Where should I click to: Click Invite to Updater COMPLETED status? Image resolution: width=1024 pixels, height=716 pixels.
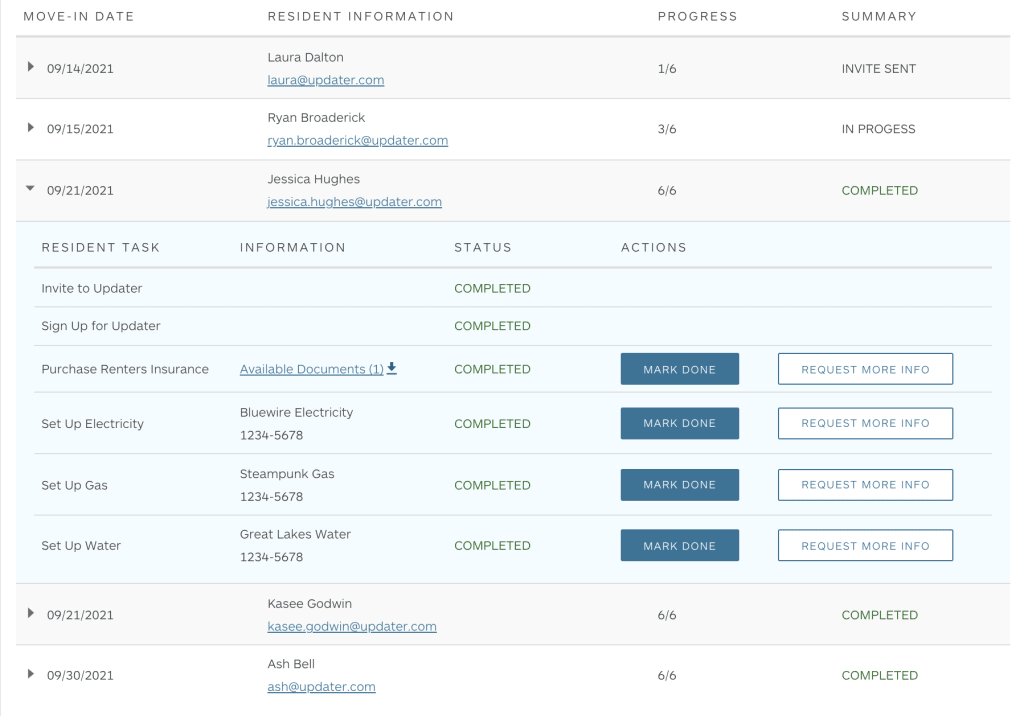[x=492, y=289]
